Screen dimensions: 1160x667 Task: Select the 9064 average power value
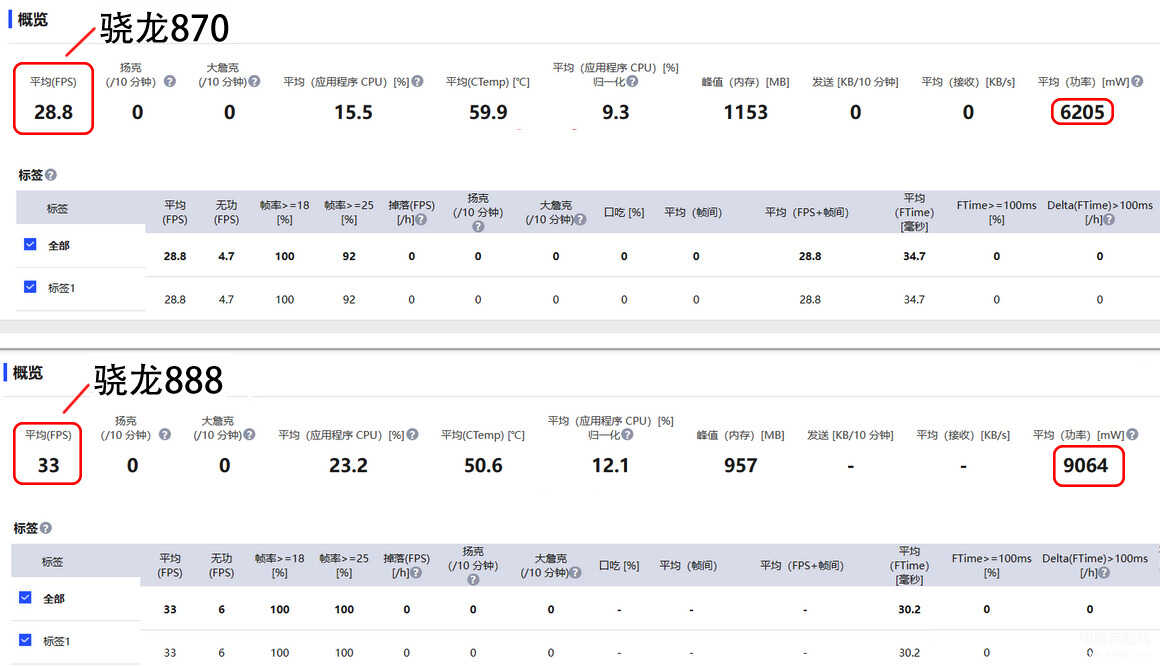point(1085,466)
